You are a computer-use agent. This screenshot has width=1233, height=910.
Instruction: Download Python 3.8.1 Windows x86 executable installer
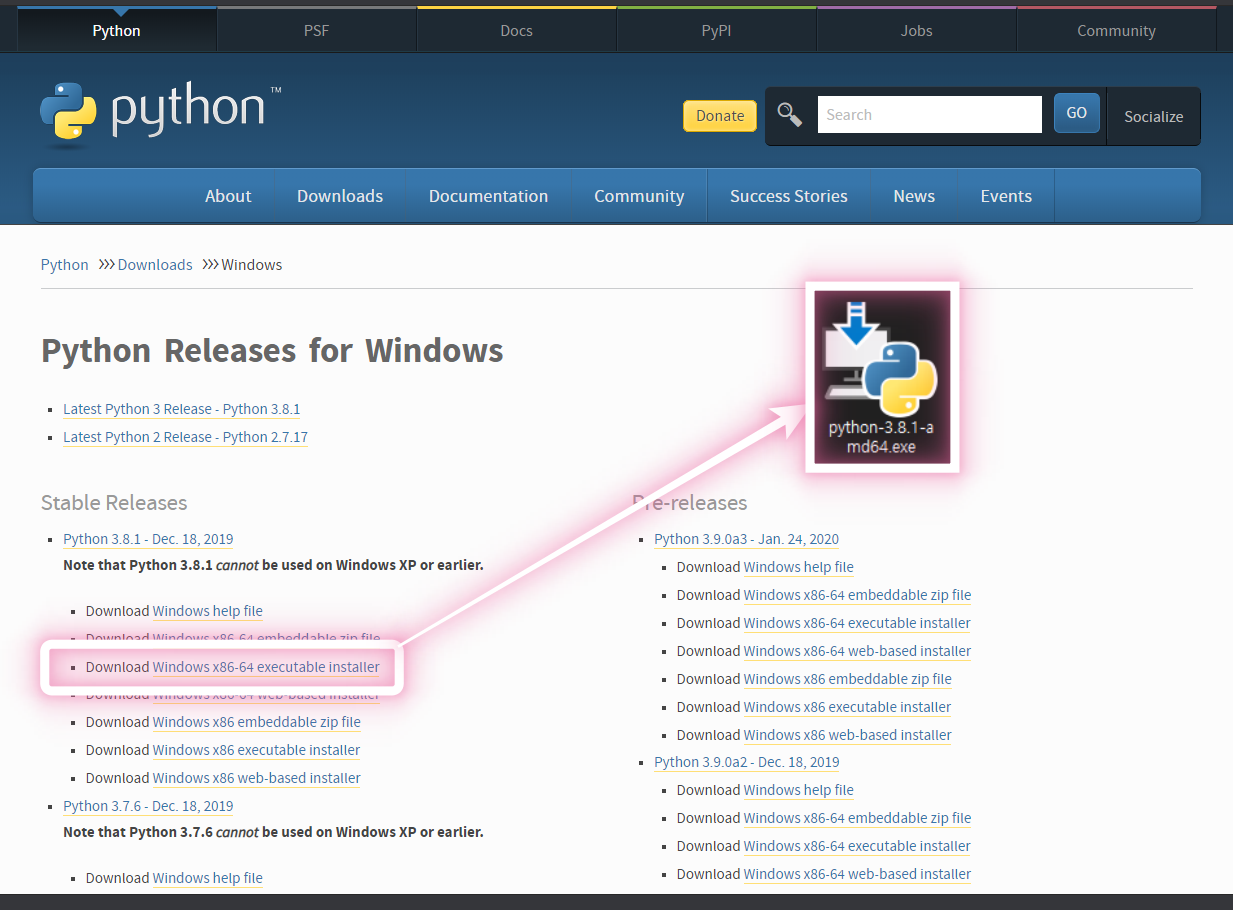click(256, 750)
